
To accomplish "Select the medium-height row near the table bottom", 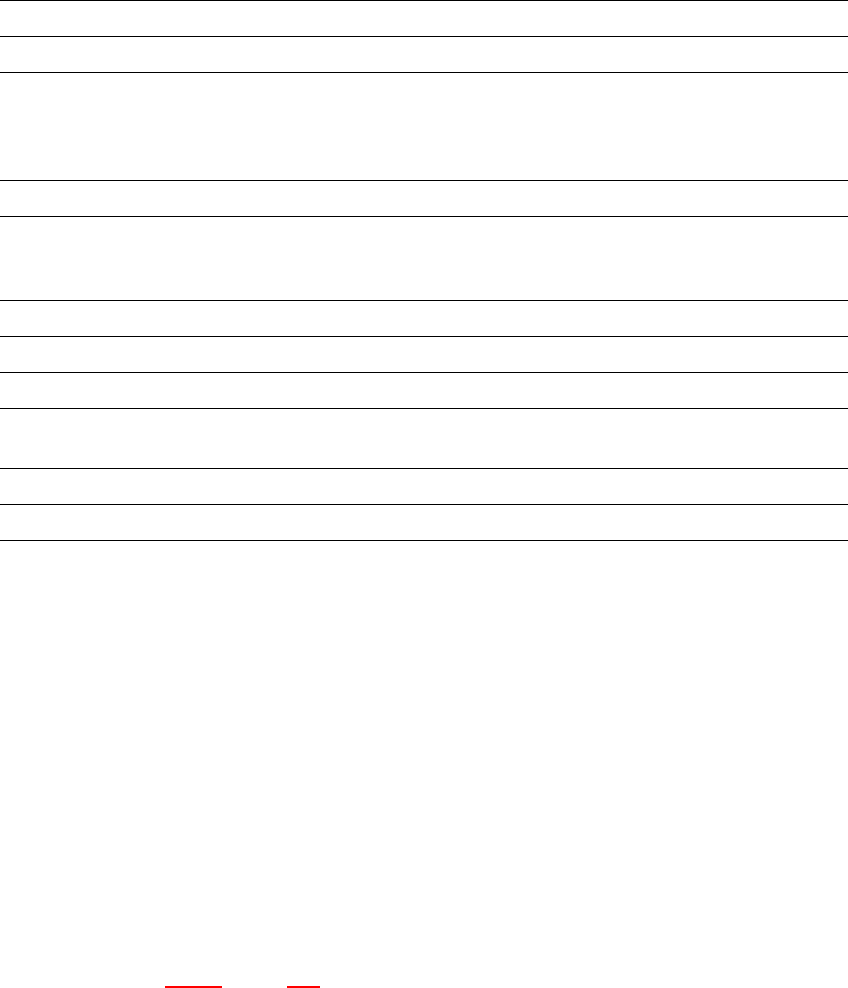I will tap(424, 438).
